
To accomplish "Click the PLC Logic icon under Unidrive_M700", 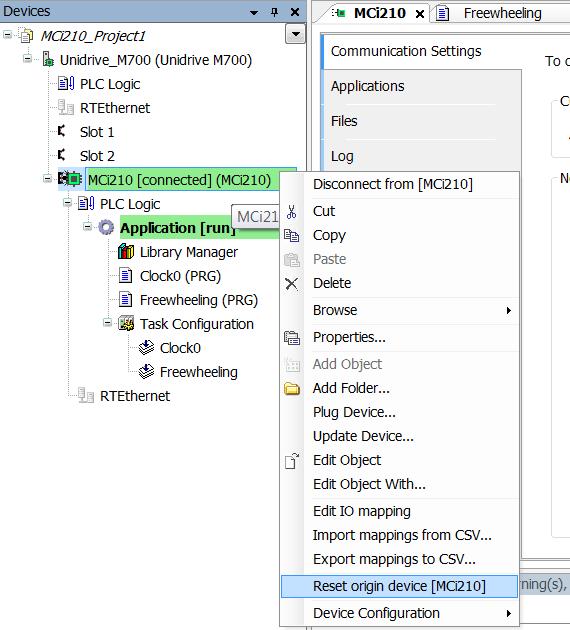I will pyautogui.click(x=66, y=84).
